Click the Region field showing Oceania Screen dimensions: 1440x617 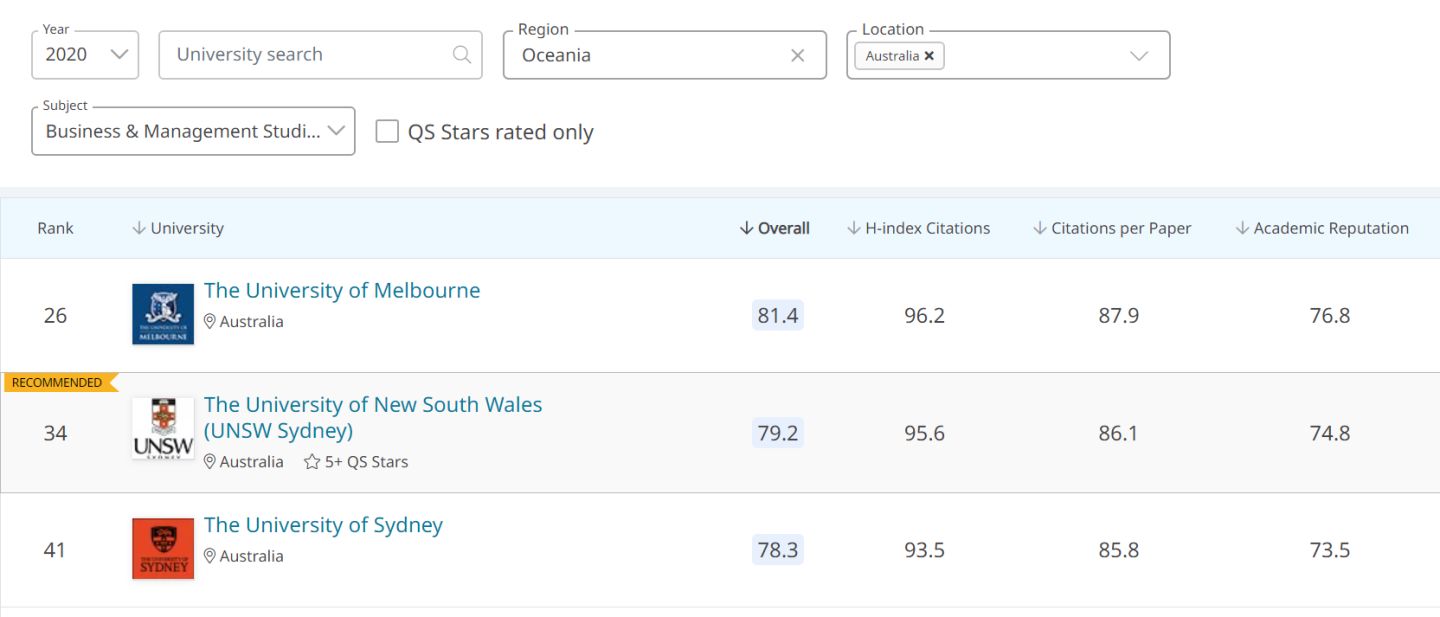pyautogui.click(x=665, y=55)
